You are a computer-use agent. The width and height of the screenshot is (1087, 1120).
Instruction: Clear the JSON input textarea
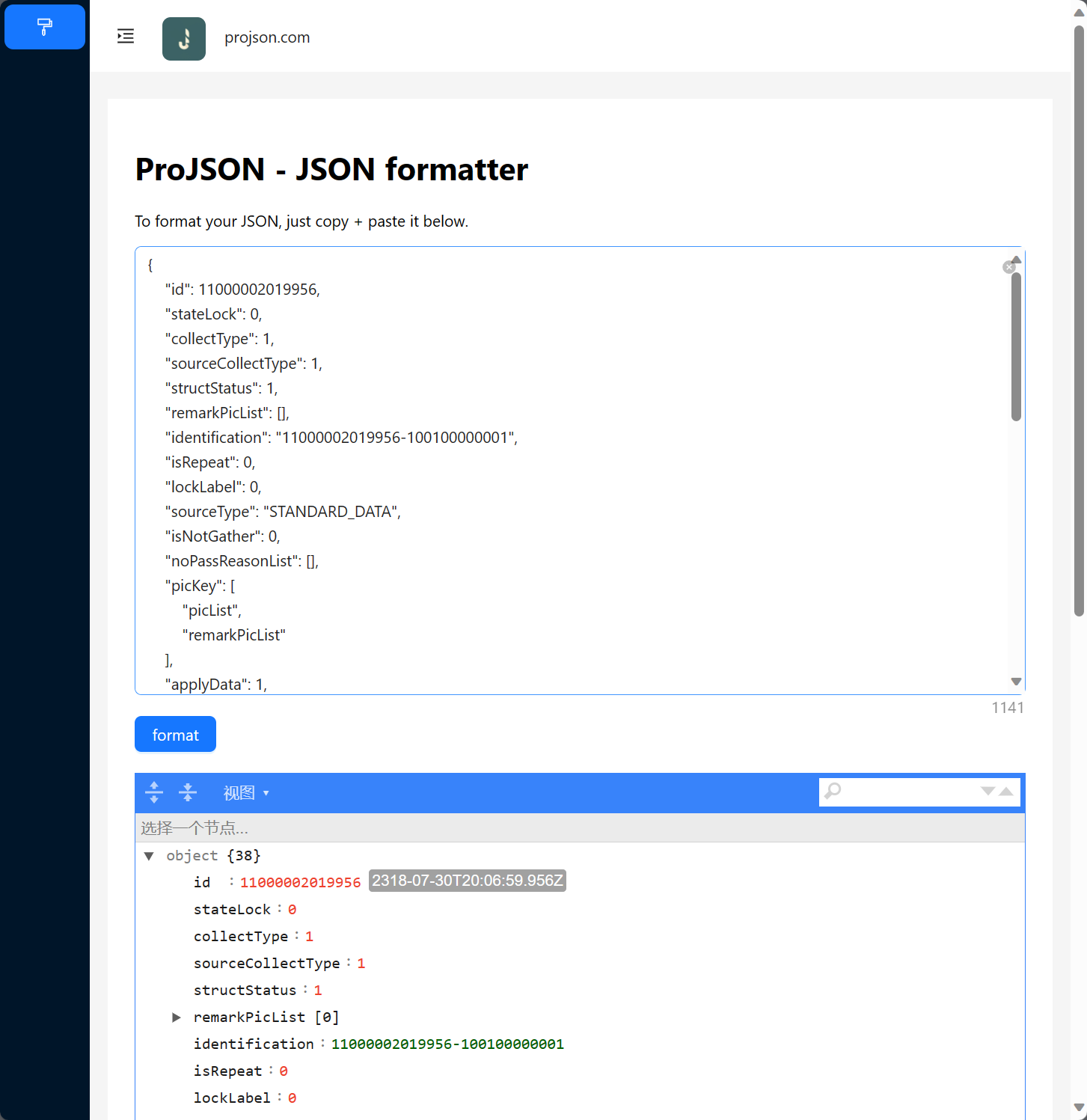tap(1008, 267)
